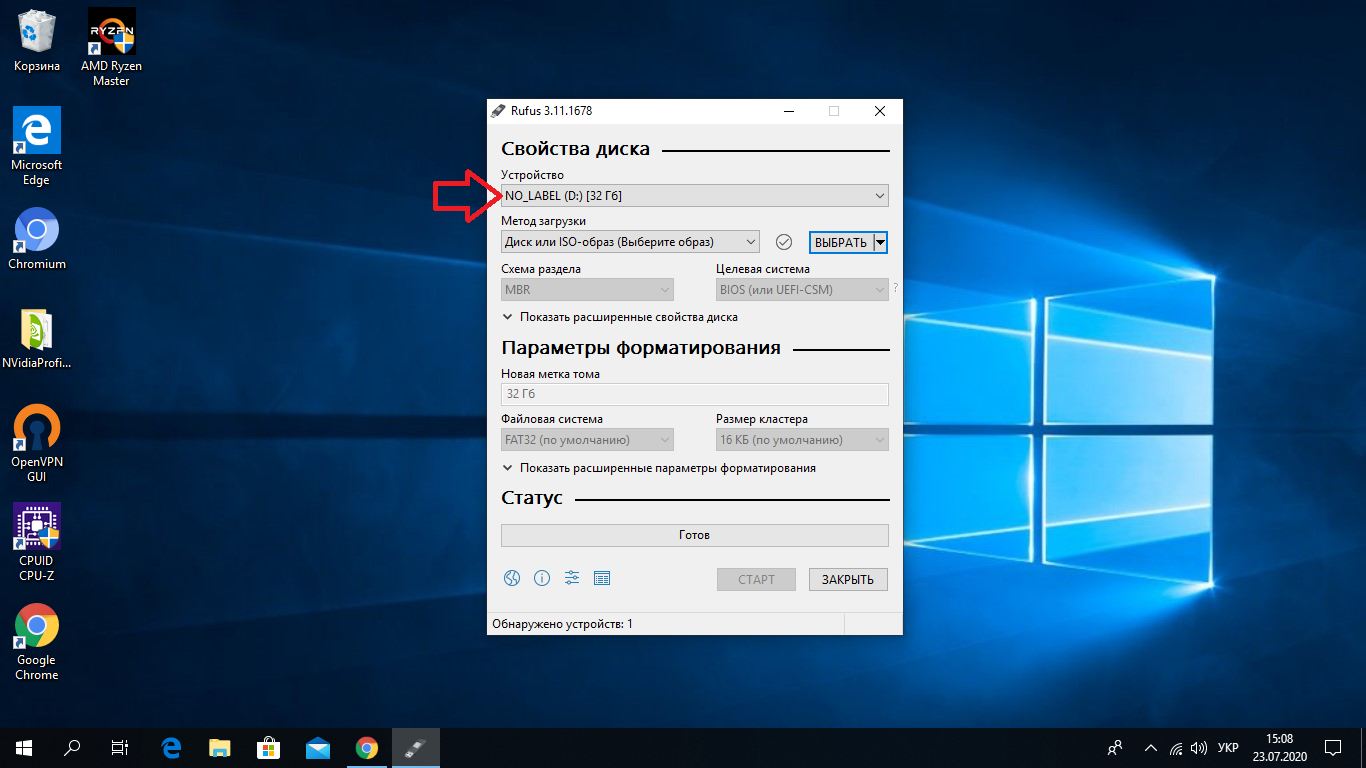The height and width of the screenshot is (768, 1366).
Task: Show hidden tray icons chevron
Action: point(1150,748)
